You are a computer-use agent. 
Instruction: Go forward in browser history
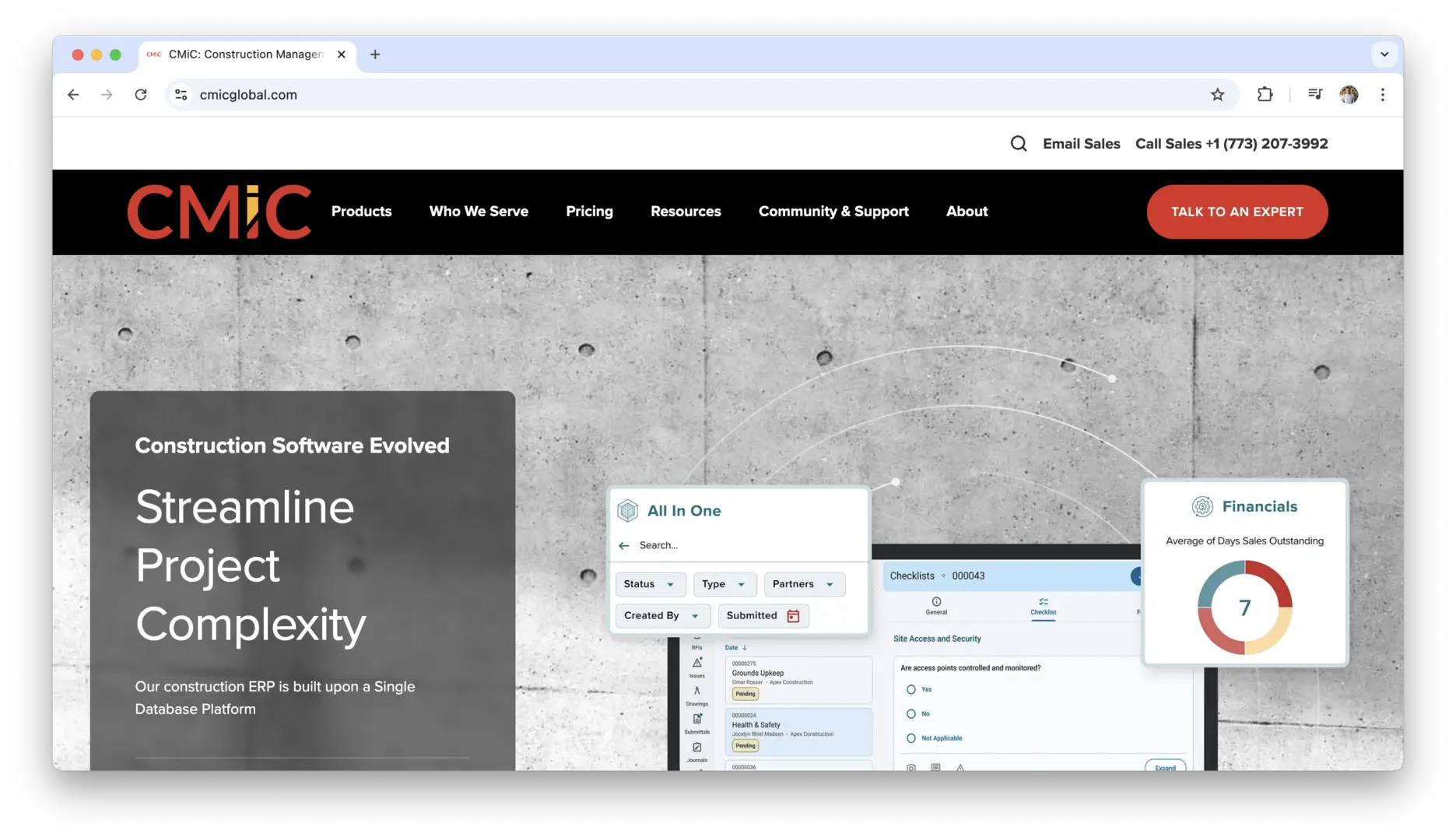click(x=107, y=95)
